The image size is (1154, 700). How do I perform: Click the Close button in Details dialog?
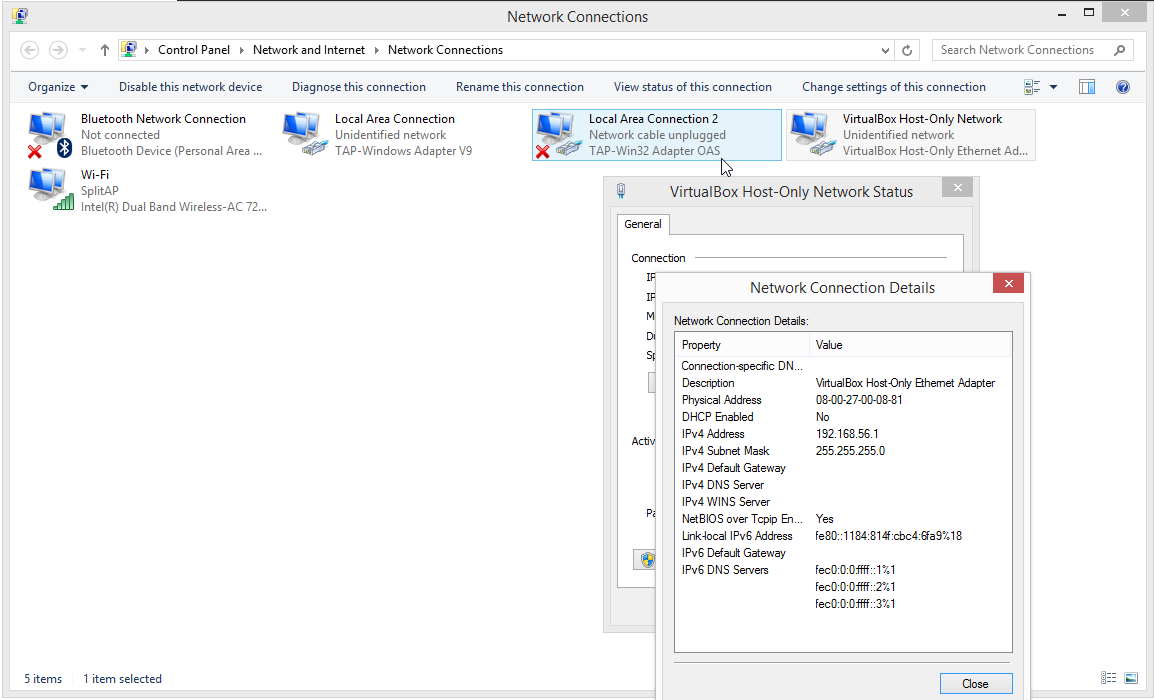pyautogui.click(x=976, y=684)
